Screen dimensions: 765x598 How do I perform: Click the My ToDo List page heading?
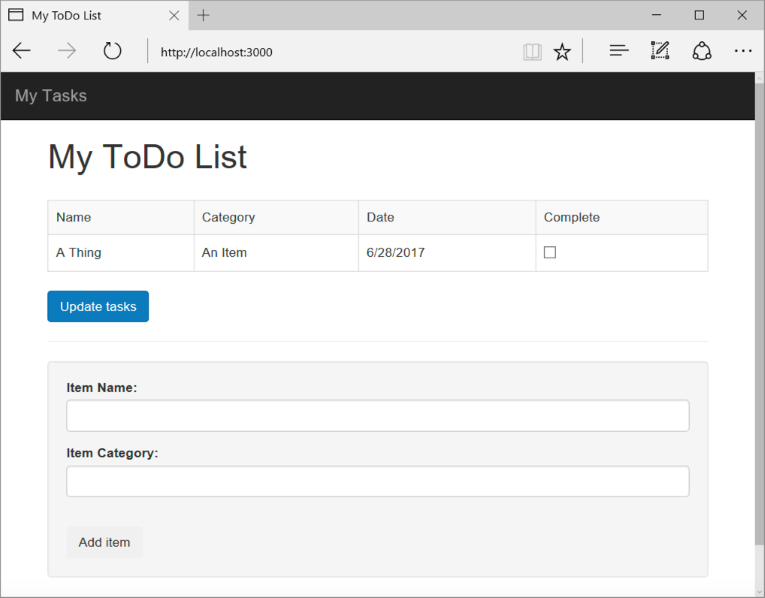[x=147, y=157]
